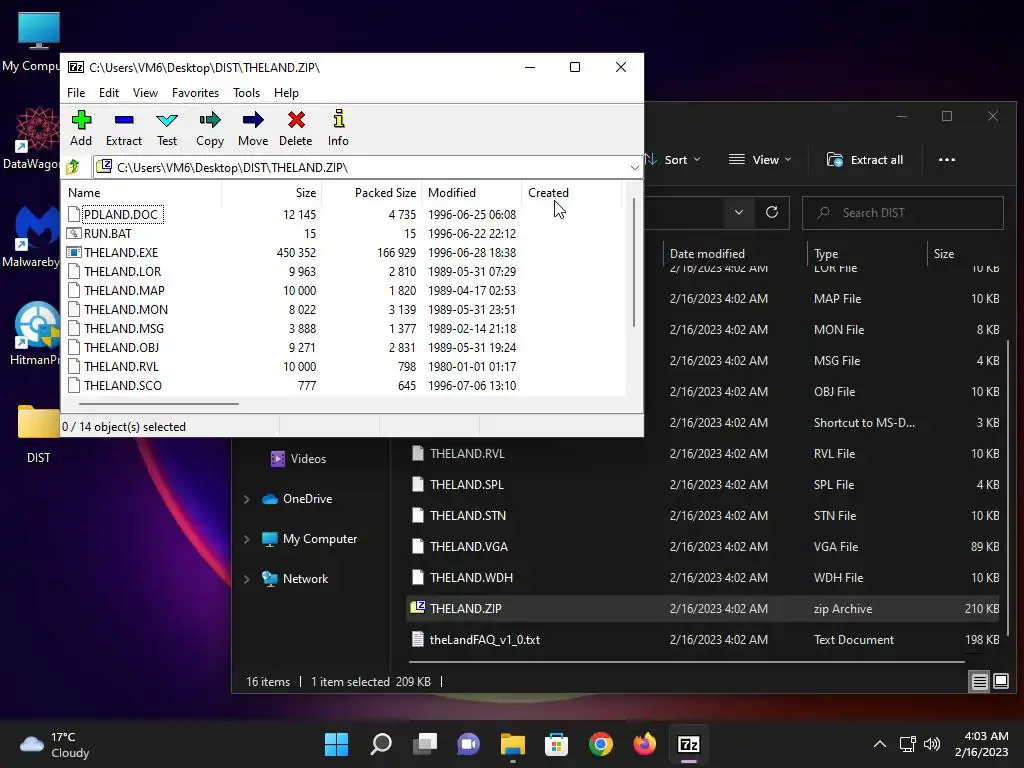The height and width of the screenshot is (768, 1024).
Task: Expand Explorer address bar history dropdown
Action: click(739, 212)
